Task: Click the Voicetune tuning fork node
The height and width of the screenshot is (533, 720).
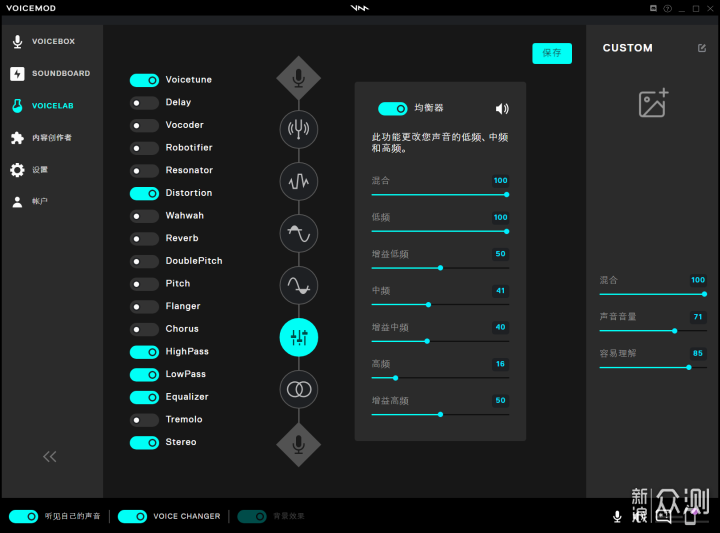Action: 299,129
